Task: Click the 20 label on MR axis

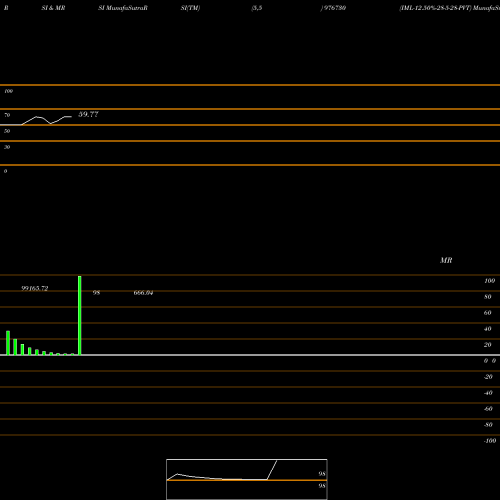Action: [x=488, y=345]
